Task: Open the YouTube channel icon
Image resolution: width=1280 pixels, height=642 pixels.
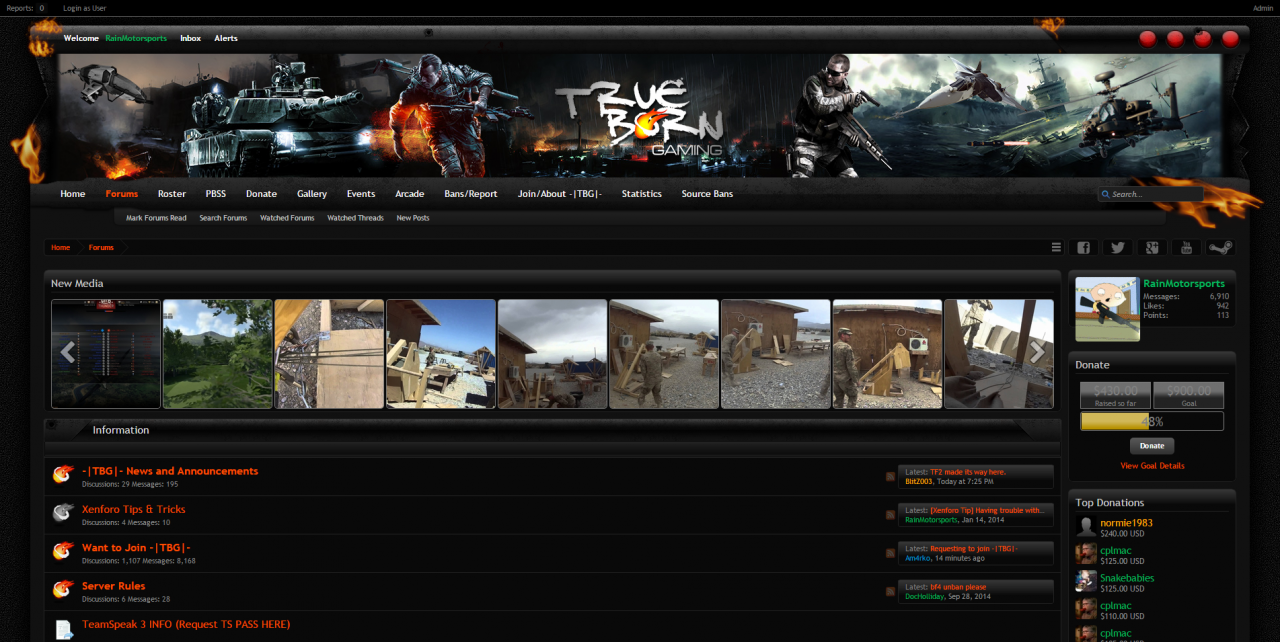Action: (x=1186, y=248)
